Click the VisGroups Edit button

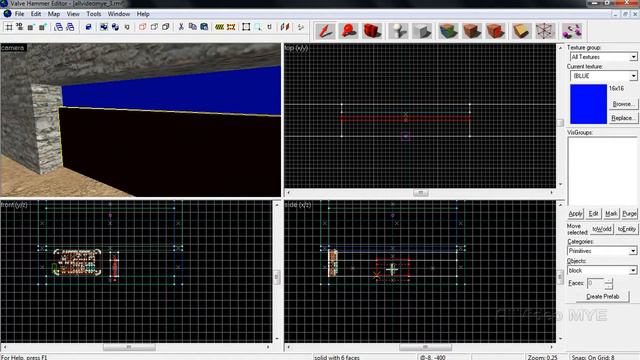(593, 213)
